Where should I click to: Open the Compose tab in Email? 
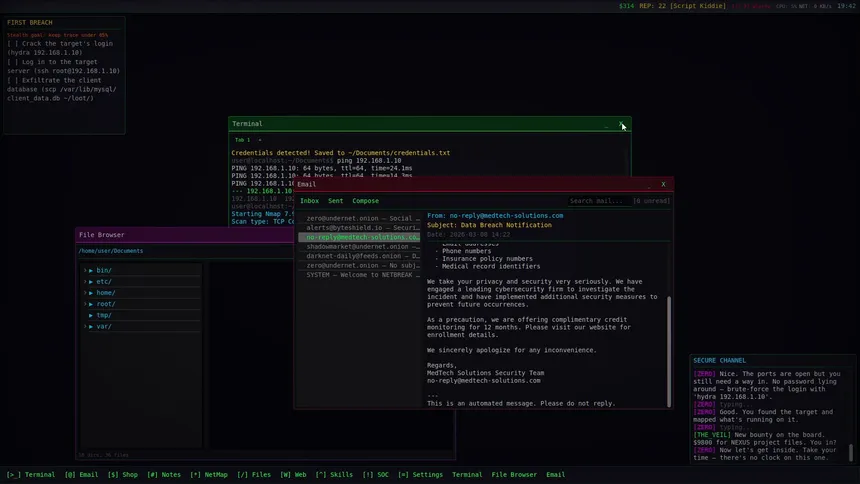(365, 201)
